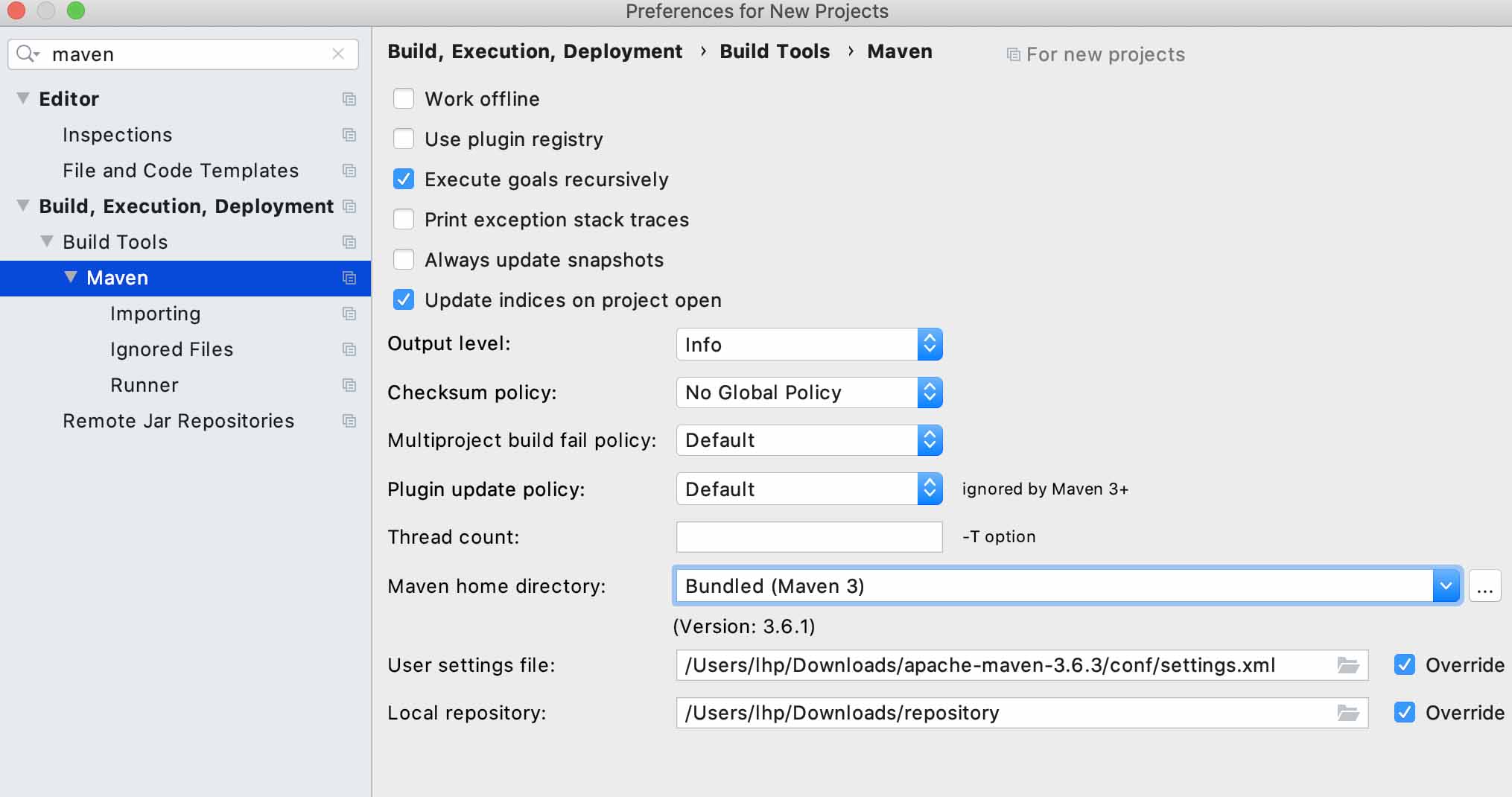This screenshot has width=1512, height=797.
Task: Select Importing in the settings tree
Action: 155,314
